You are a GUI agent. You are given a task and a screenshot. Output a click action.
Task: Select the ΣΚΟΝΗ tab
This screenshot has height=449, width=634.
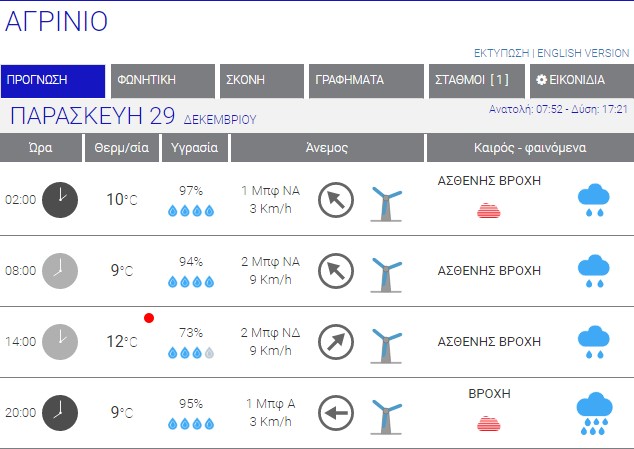click(260, 81)
